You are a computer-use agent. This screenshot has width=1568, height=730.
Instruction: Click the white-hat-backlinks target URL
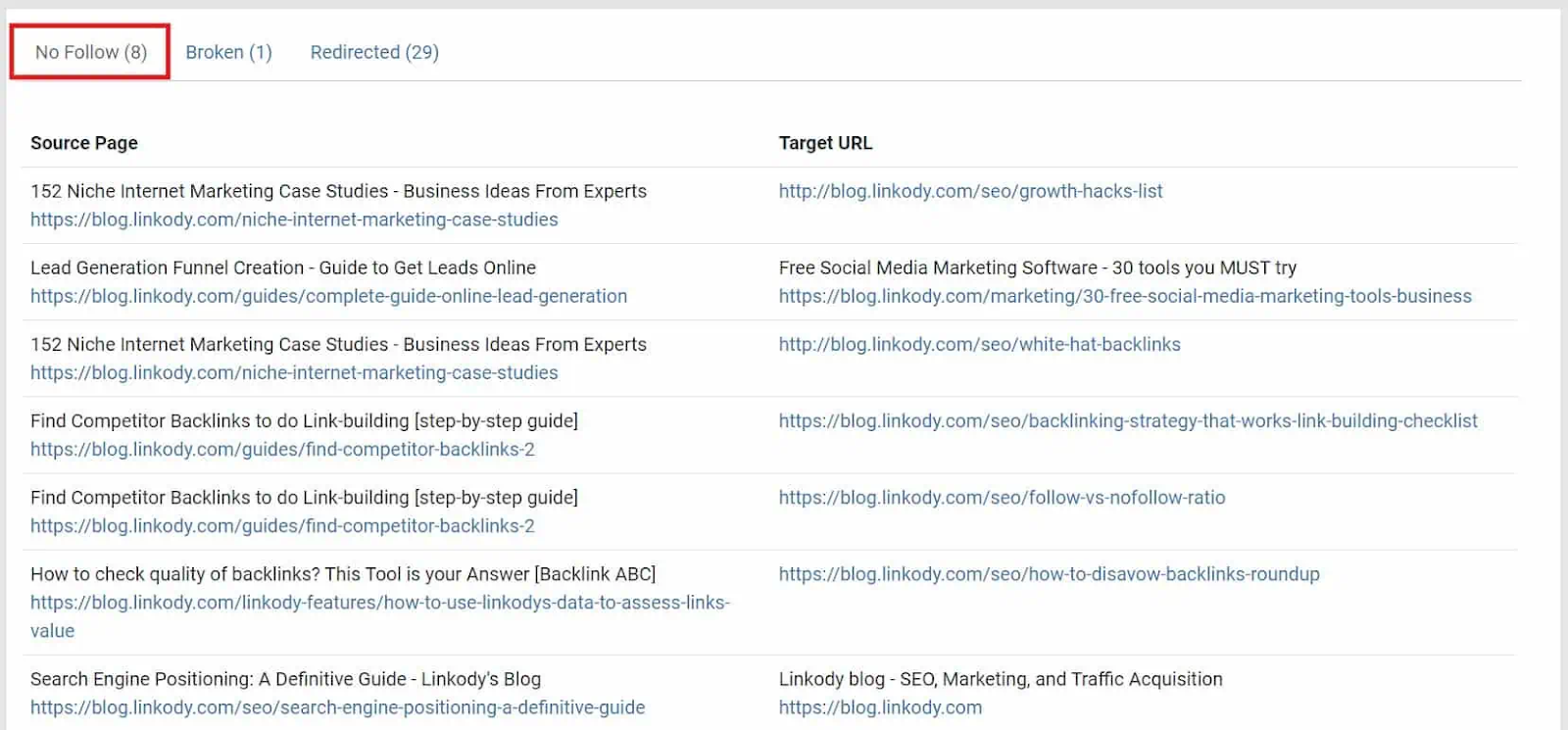coord(979,344)
